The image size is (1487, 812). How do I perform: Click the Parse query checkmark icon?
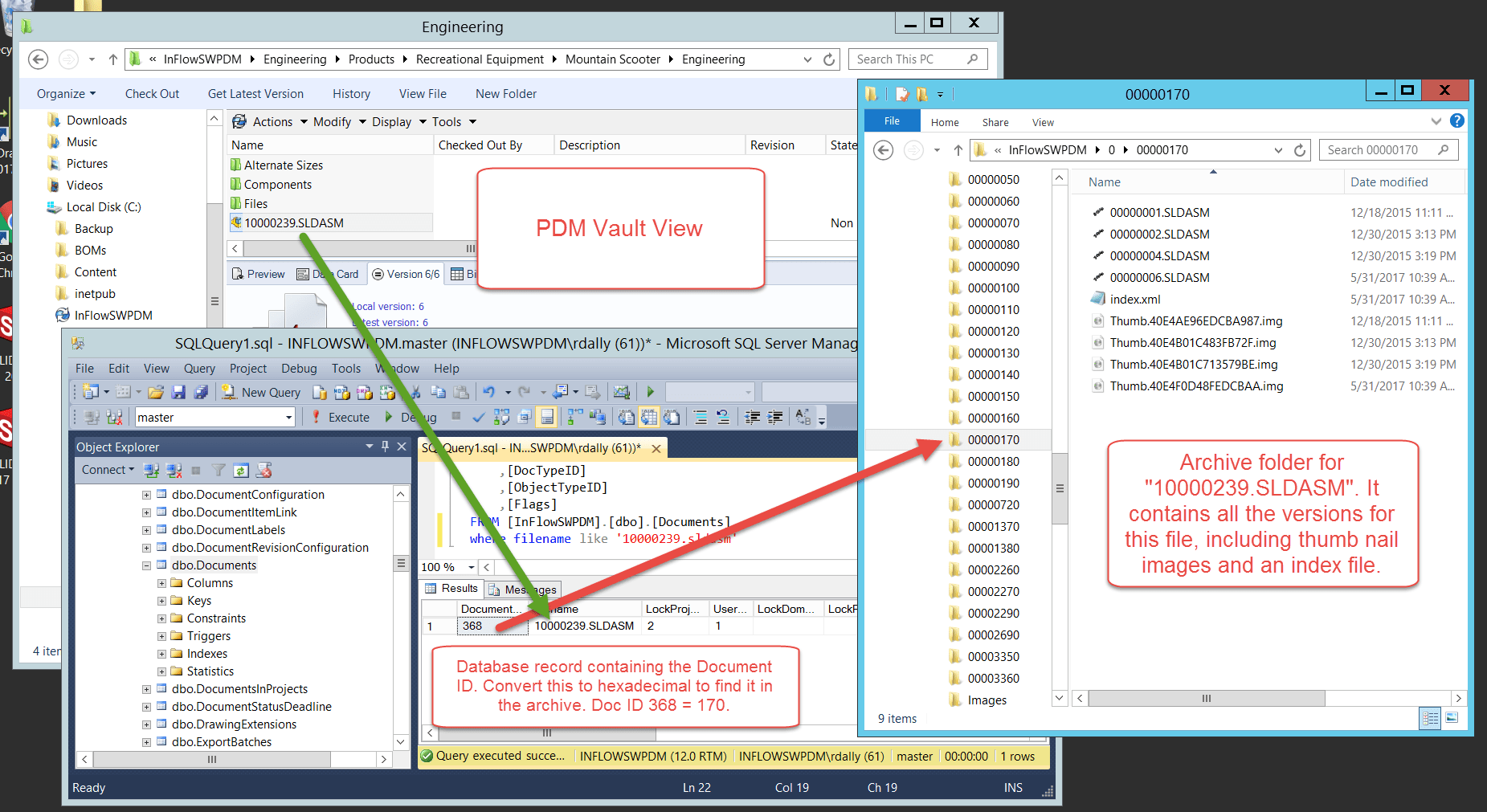[x=479, y=417]
